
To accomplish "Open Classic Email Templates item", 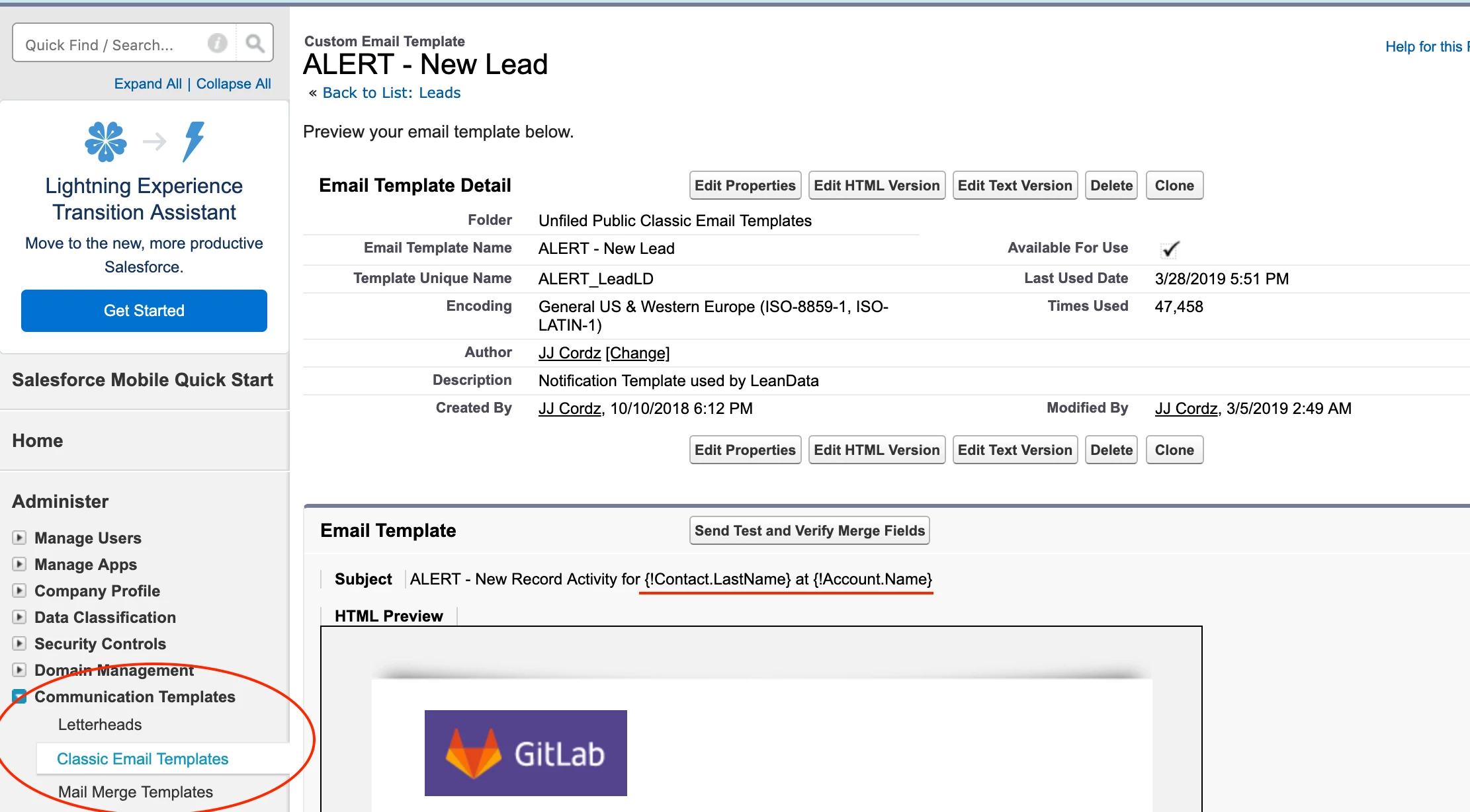I will (142, 758).
